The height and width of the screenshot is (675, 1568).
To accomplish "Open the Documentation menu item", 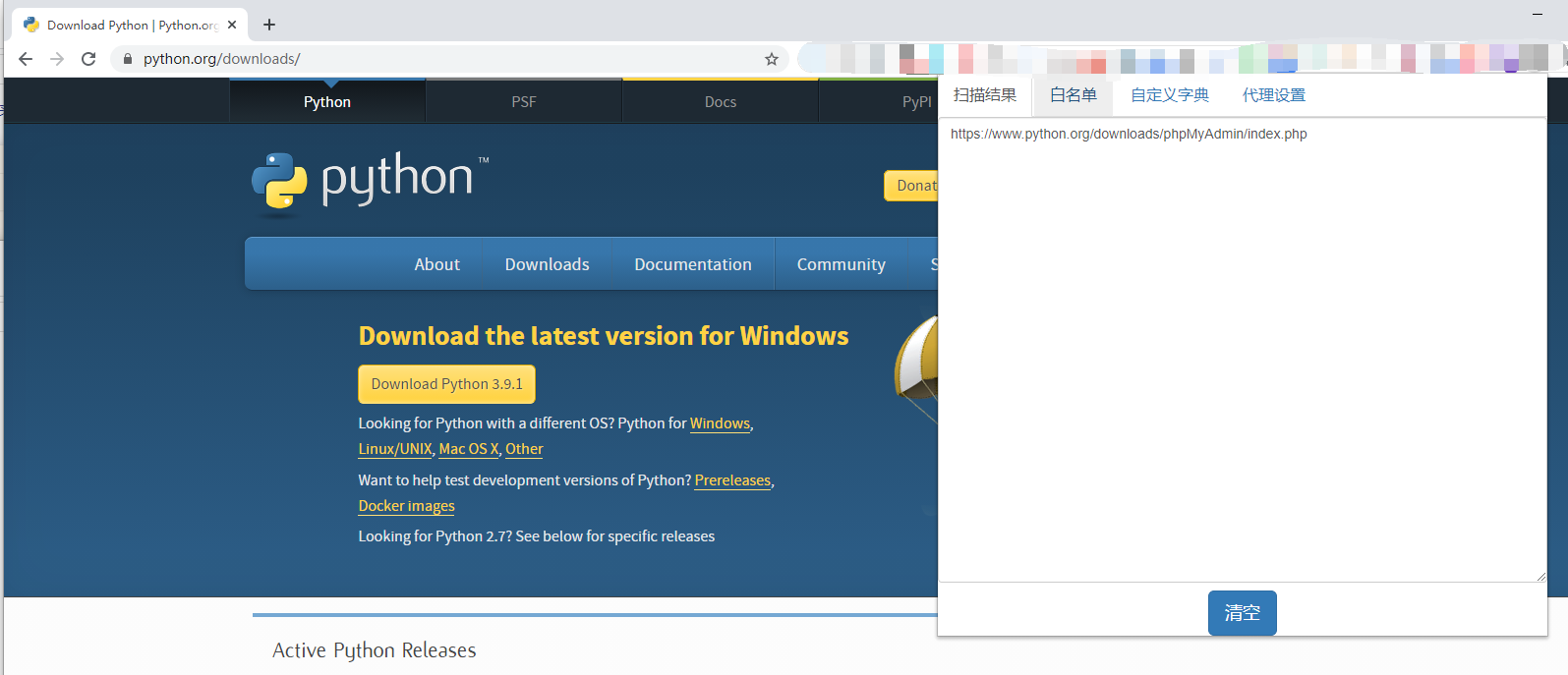I will [x=693, y=264].
